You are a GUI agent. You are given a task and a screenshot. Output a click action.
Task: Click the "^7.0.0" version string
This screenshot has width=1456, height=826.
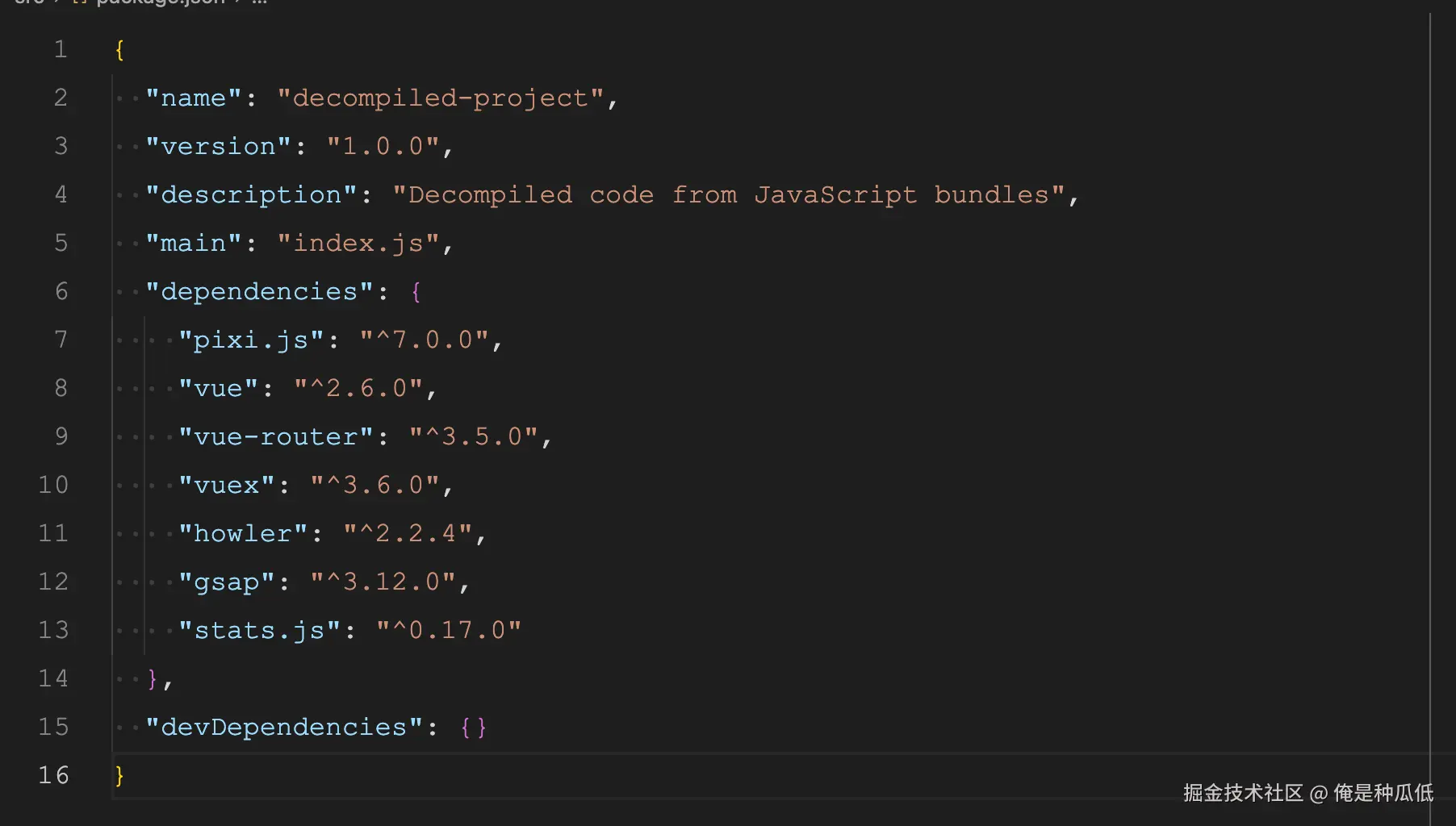pos(425,340)
